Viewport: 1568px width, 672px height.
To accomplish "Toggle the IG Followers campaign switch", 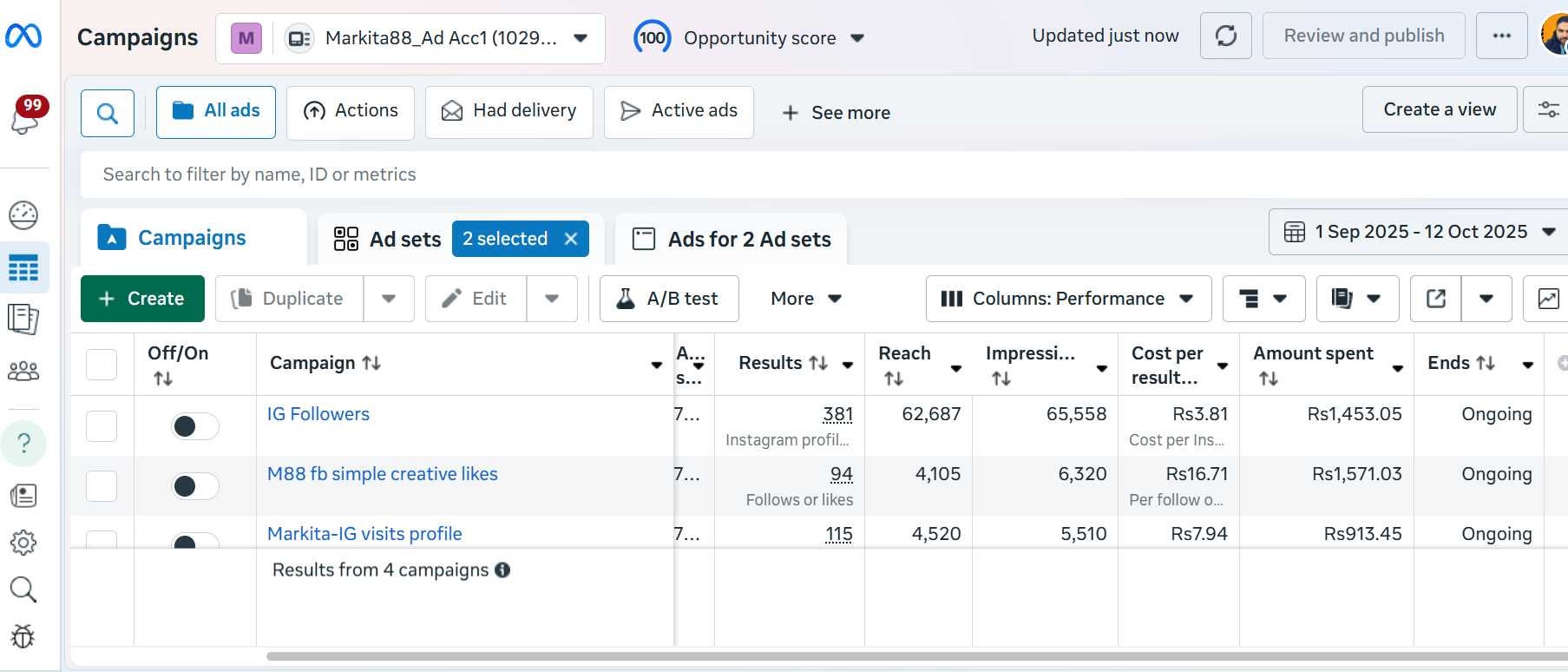I will click(x=195, y=426).
